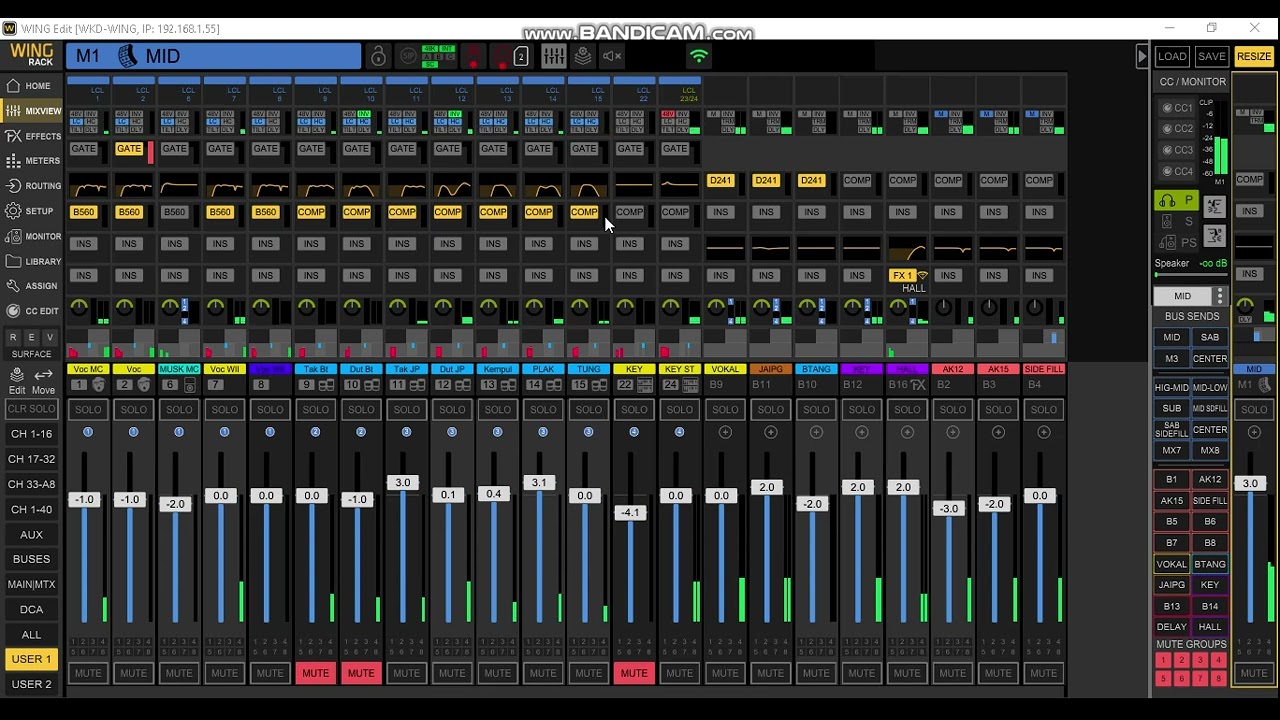Click the singer icon on channel Voc MC
This screenshot has width=1280, height=720.
click(99, 385)
